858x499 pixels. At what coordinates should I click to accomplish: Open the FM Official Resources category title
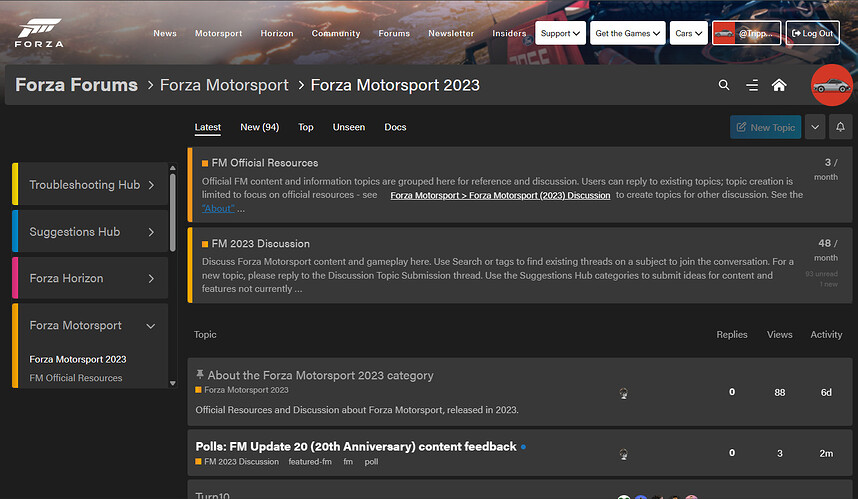point(265,163)
